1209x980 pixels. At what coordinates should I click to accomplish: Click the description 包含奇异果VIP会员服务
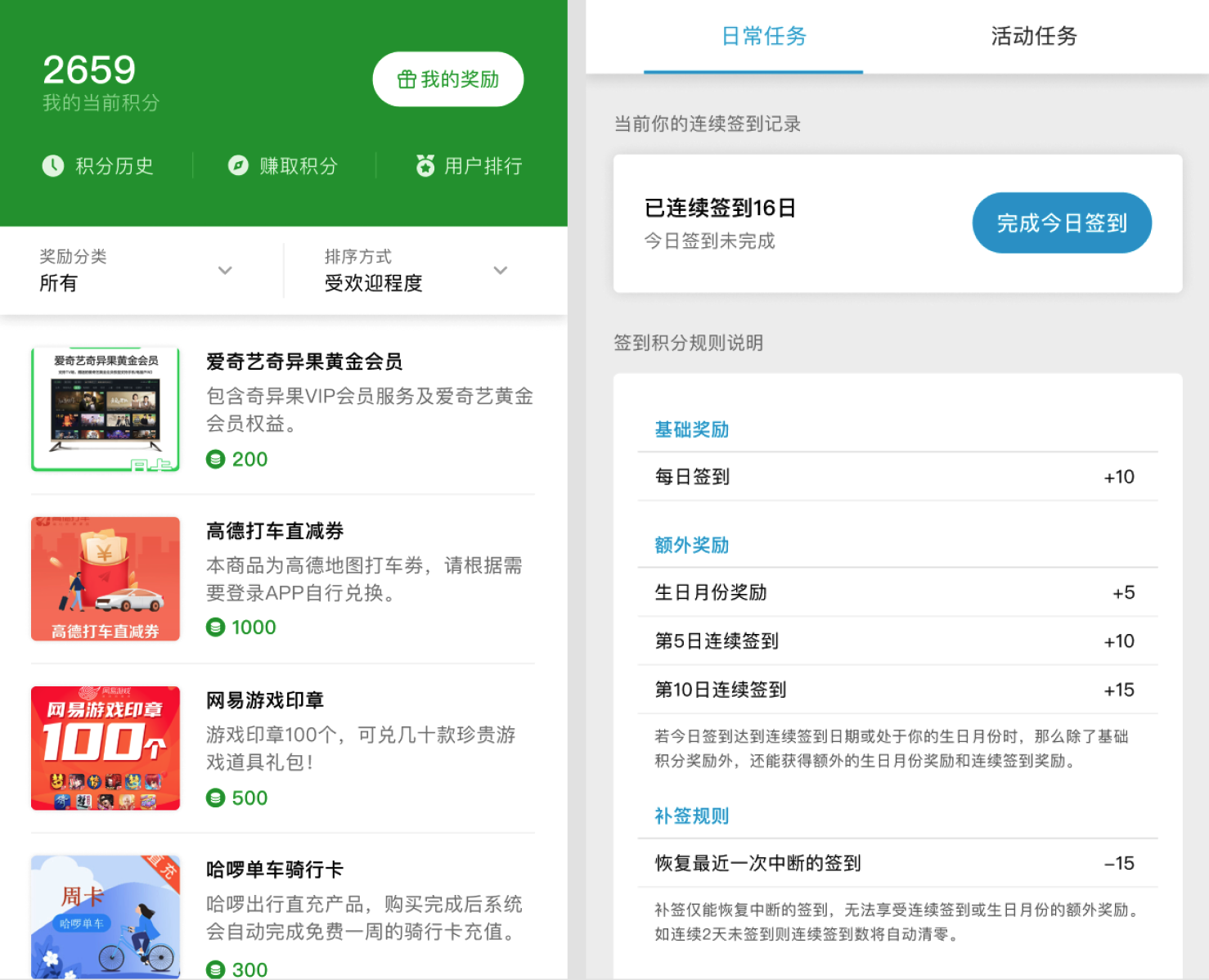pos(370,409)
